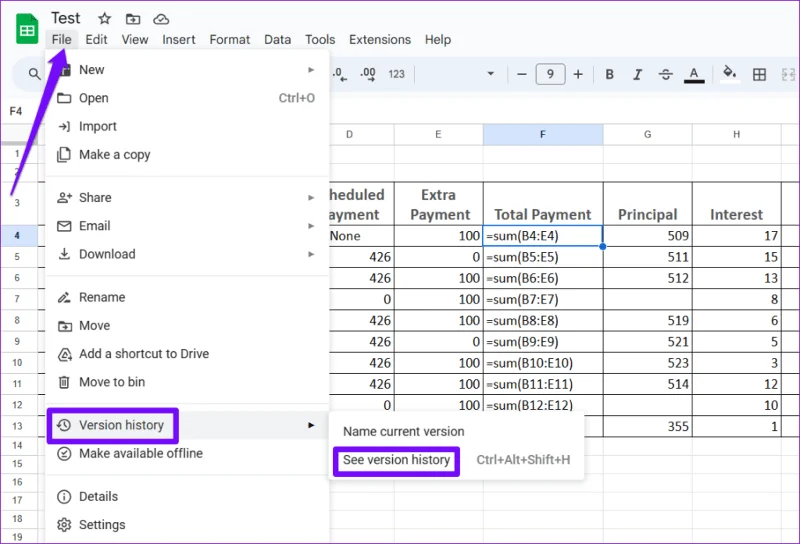This screenshot has height=544, width=800.
Task: Open the File menu
Action: pyautogui.click(x=61, y=39)
